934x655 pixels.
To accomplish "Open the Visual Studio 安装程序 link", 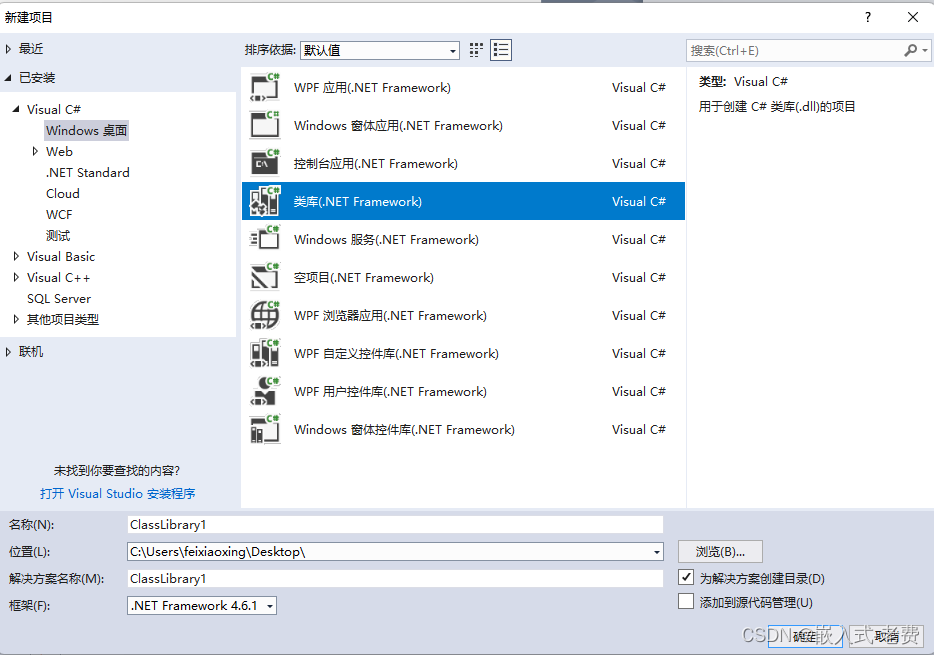I will [119, 493].
